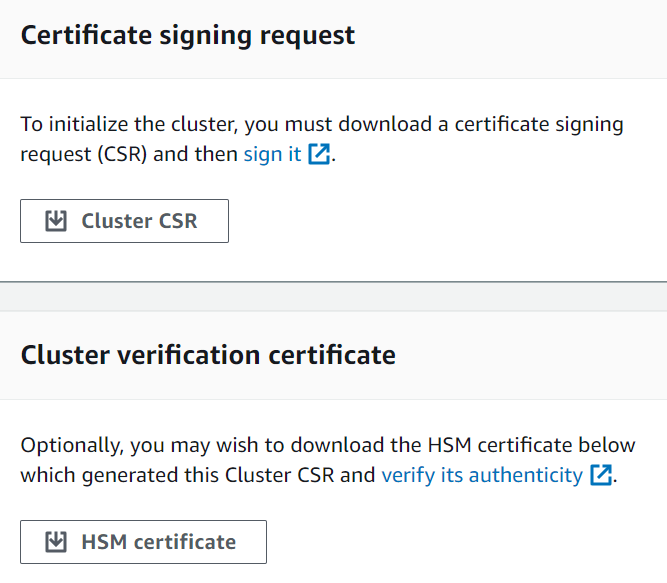667x583 pixels.
Task: Click the words 'request (CSR) and then'
Action: click(129, 155)
